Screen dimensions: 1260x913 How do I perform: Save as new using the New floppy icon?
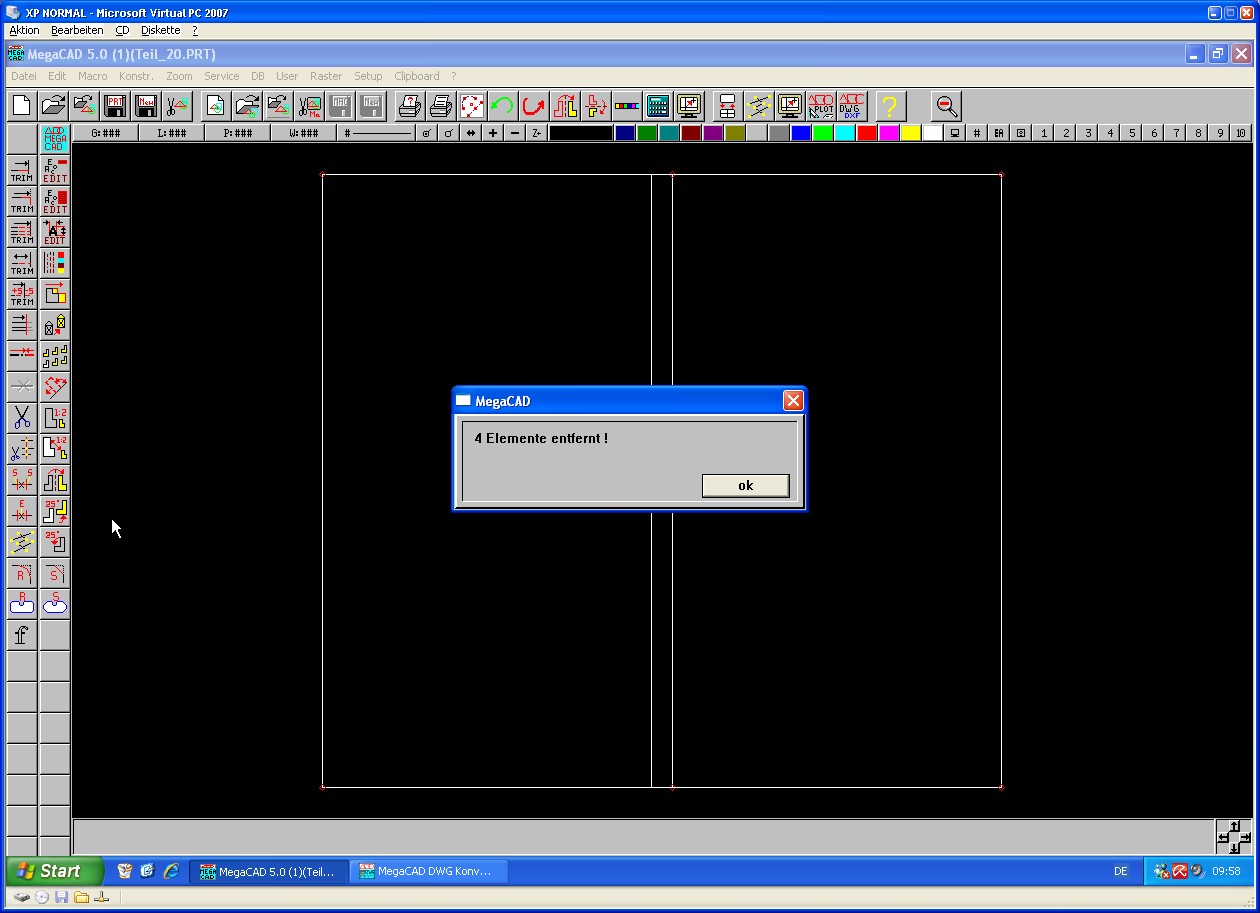pos(146,105)
